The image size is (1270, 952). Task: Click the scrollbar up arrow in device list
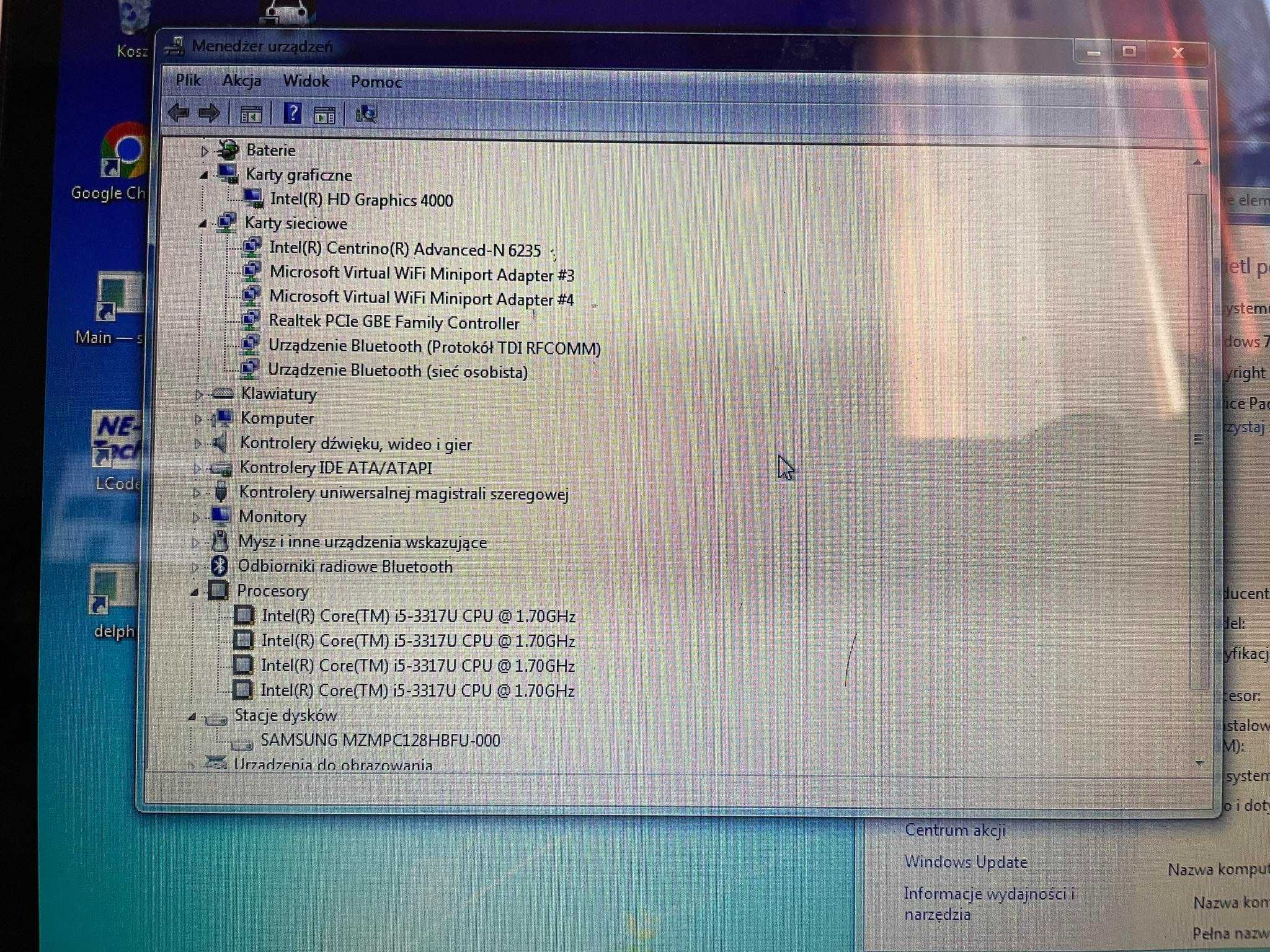click(1197, 163)
